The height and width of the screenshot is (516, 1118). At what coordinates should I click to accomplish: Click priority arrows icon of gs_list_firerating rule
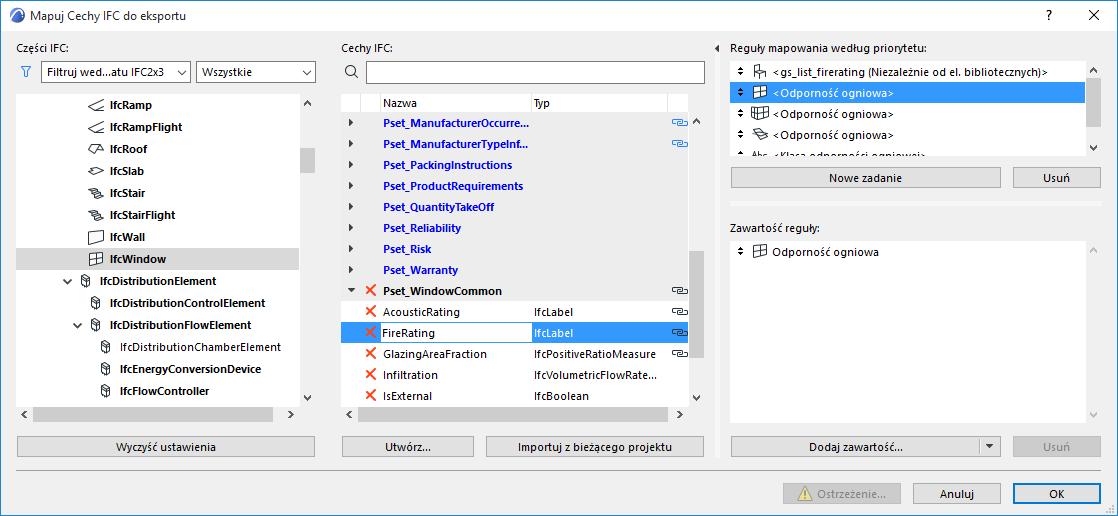740,72
